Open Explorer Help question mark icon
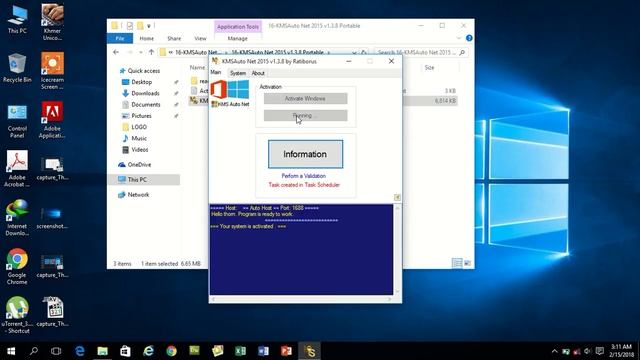 tap(469, 38)
